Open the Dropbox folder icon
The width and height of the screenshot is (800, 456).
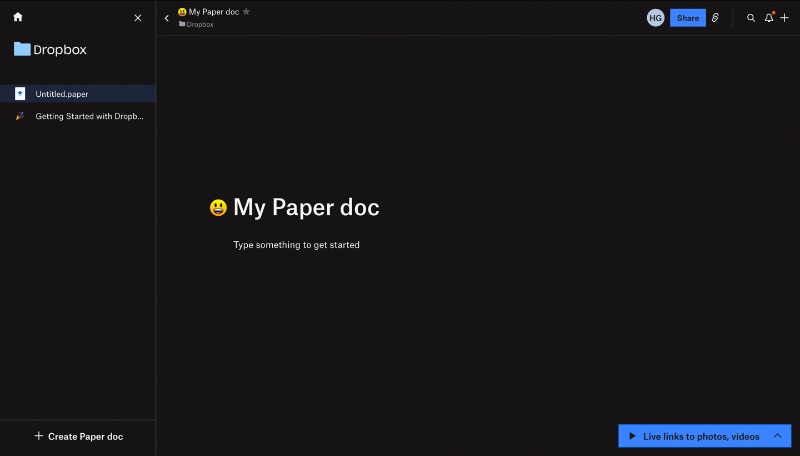pos(22,49)
